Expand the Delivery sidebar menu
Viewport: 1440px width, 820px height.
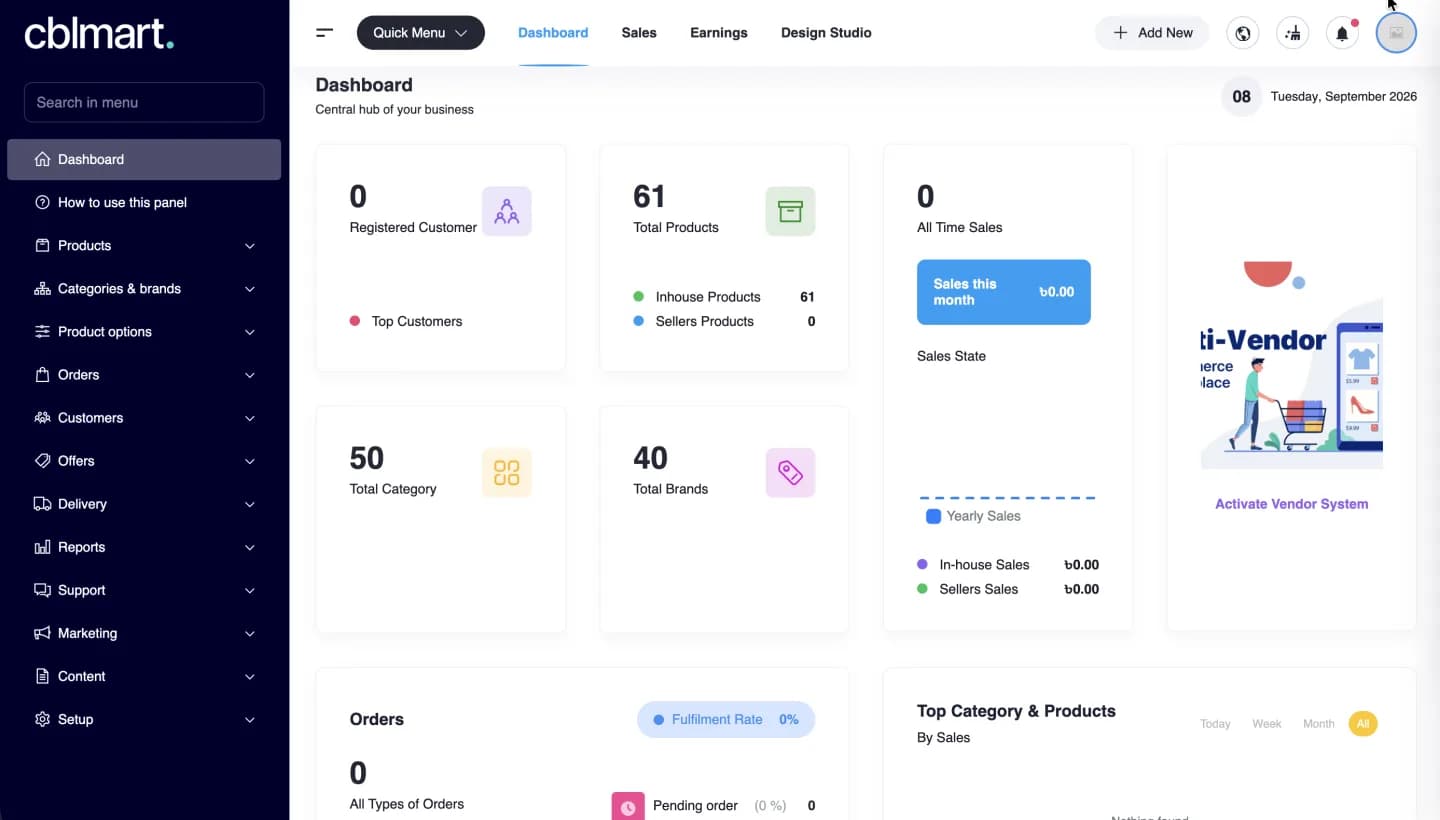pos(144,504)
